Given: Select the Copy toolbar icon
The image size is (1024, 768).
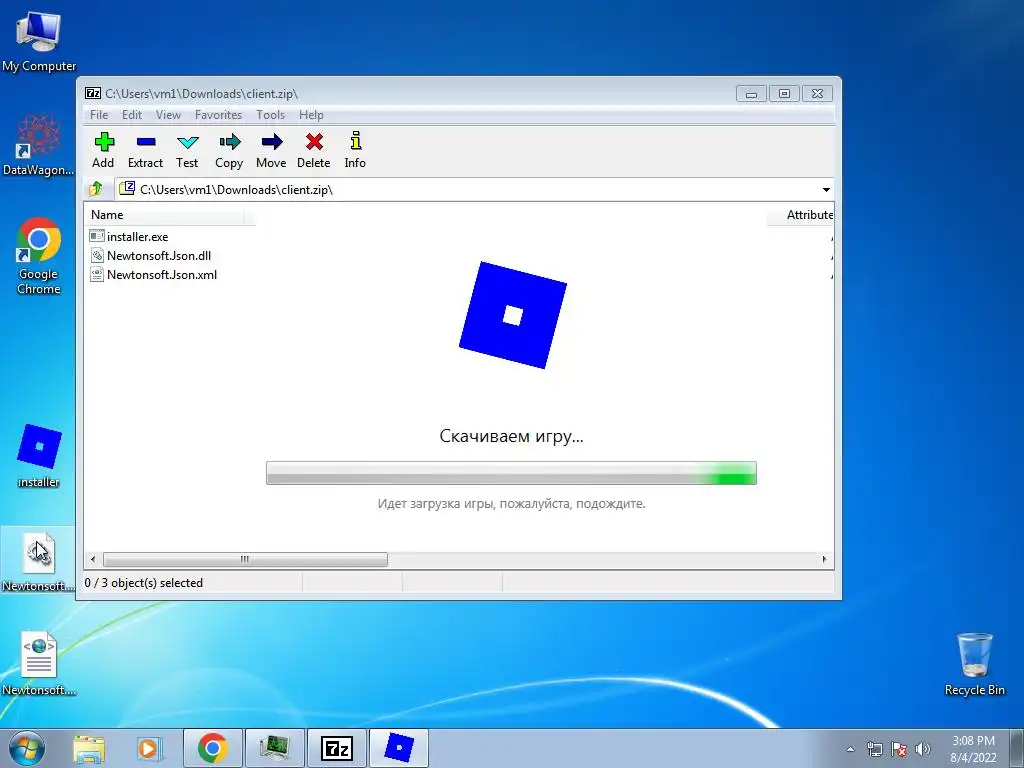Looking at the screenshot, I should point(230,142).
